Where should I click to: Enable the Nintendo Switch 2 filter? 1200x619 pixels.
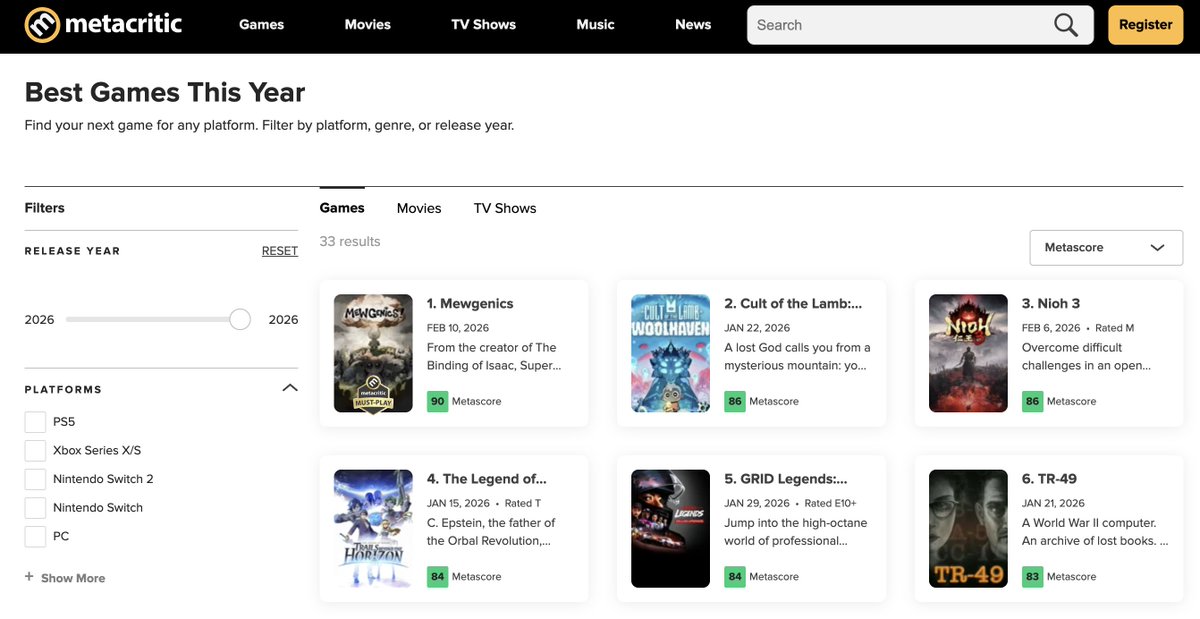[x=35, y=479]
